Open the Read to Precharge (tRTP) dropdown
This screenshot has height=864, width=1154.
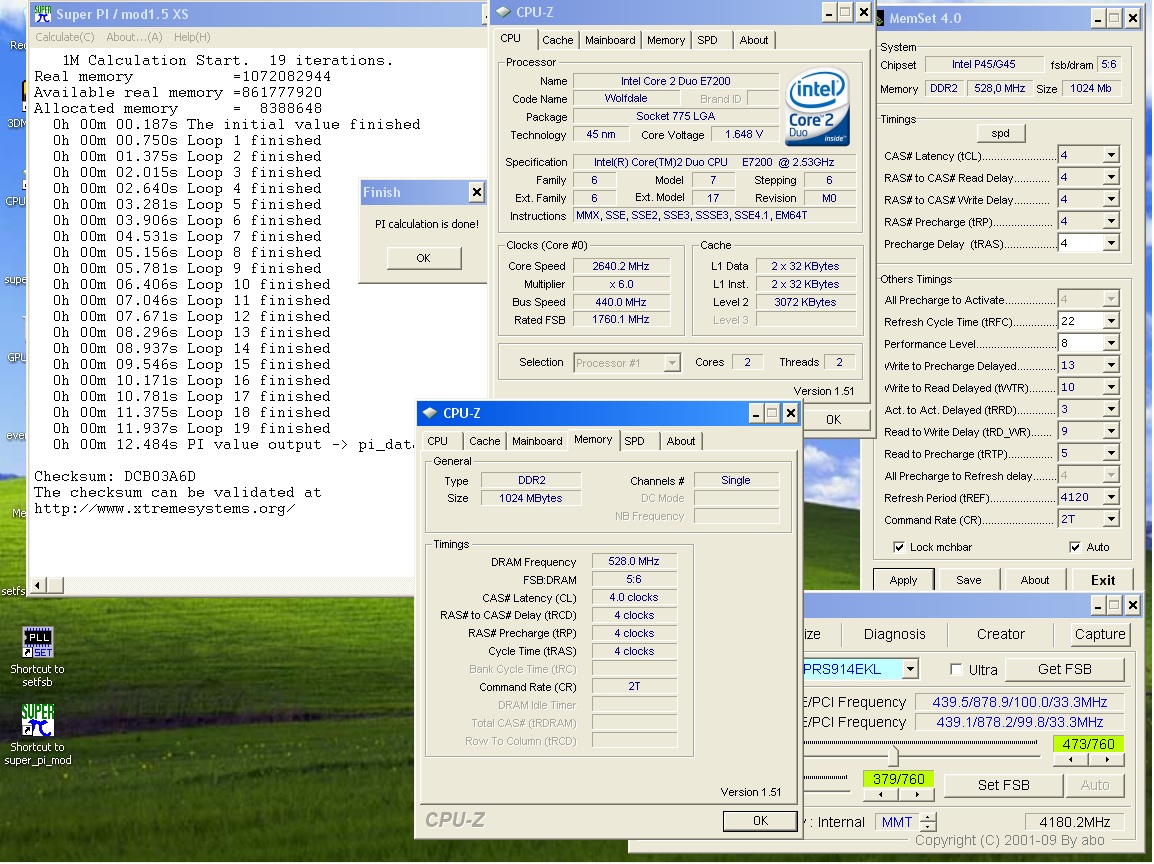1111,453
